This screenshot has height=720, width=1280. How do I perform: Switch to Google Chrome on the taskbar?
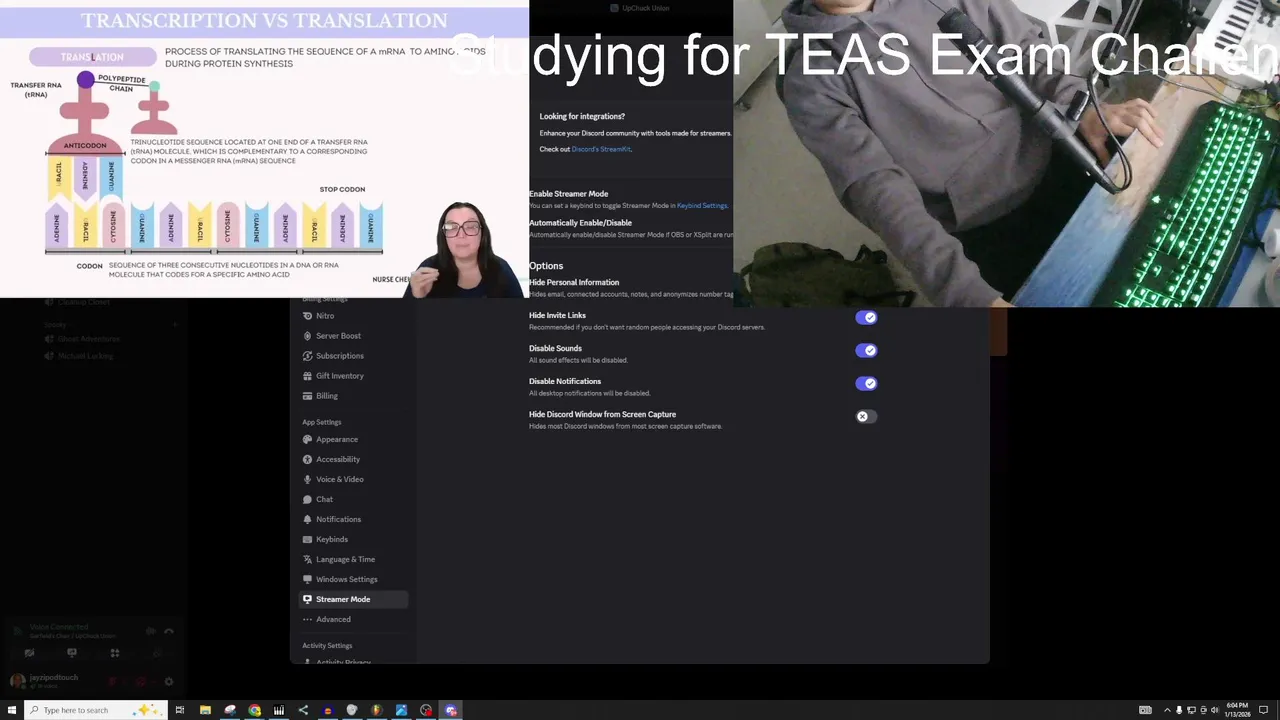tap(254, 710)
